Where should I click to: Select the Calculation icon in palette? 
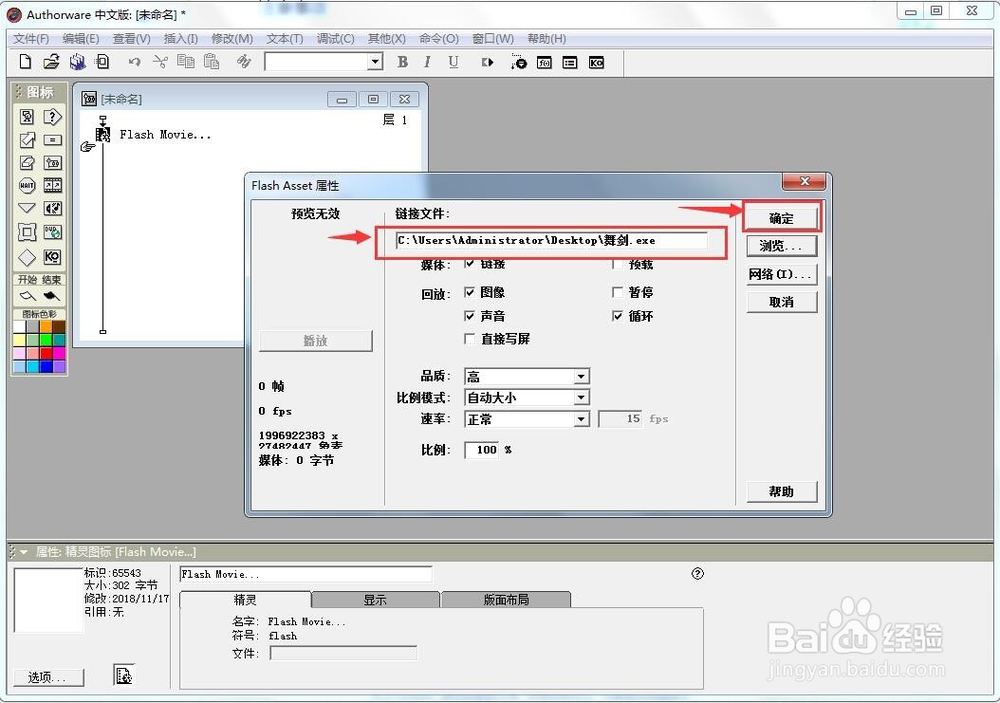tap(52, 140)
